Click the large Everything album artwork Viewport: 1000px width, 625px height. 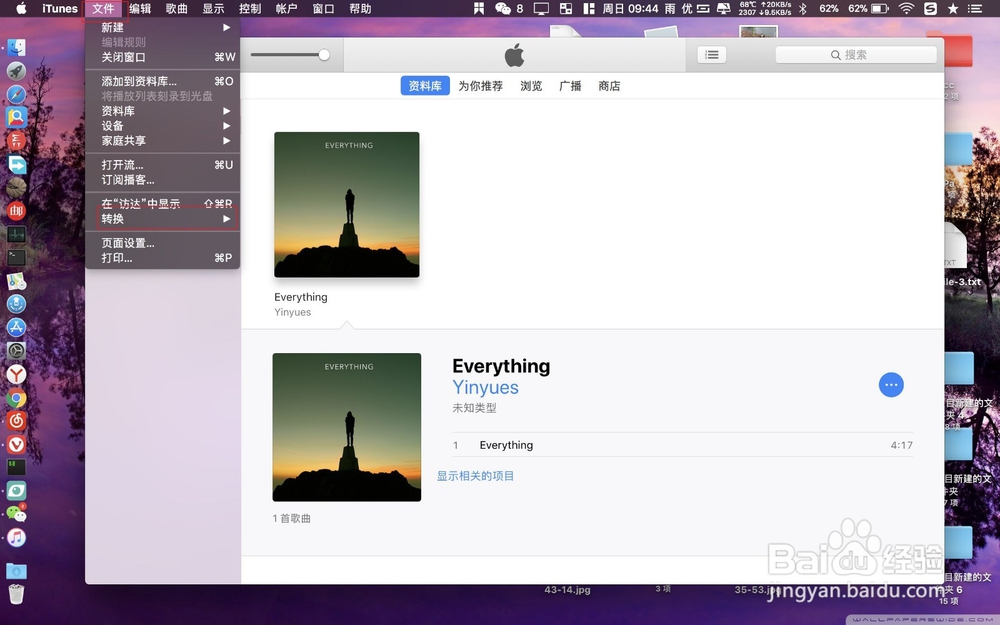click(346, 427)
